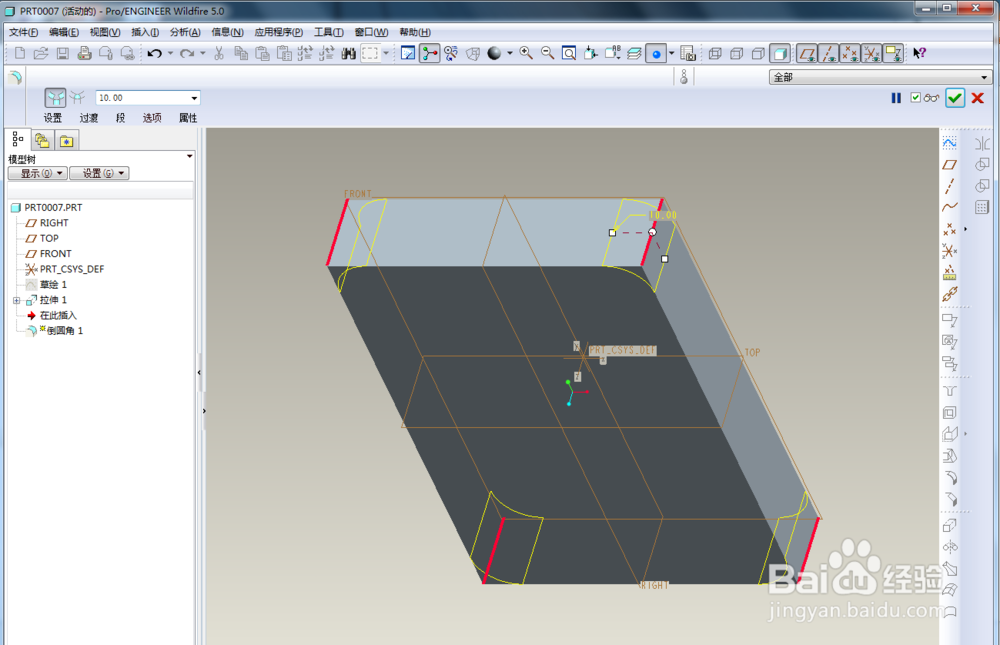Screen dimensions: 1000x645
Task: Switch to wireframe display
Action: coord(715,54)
